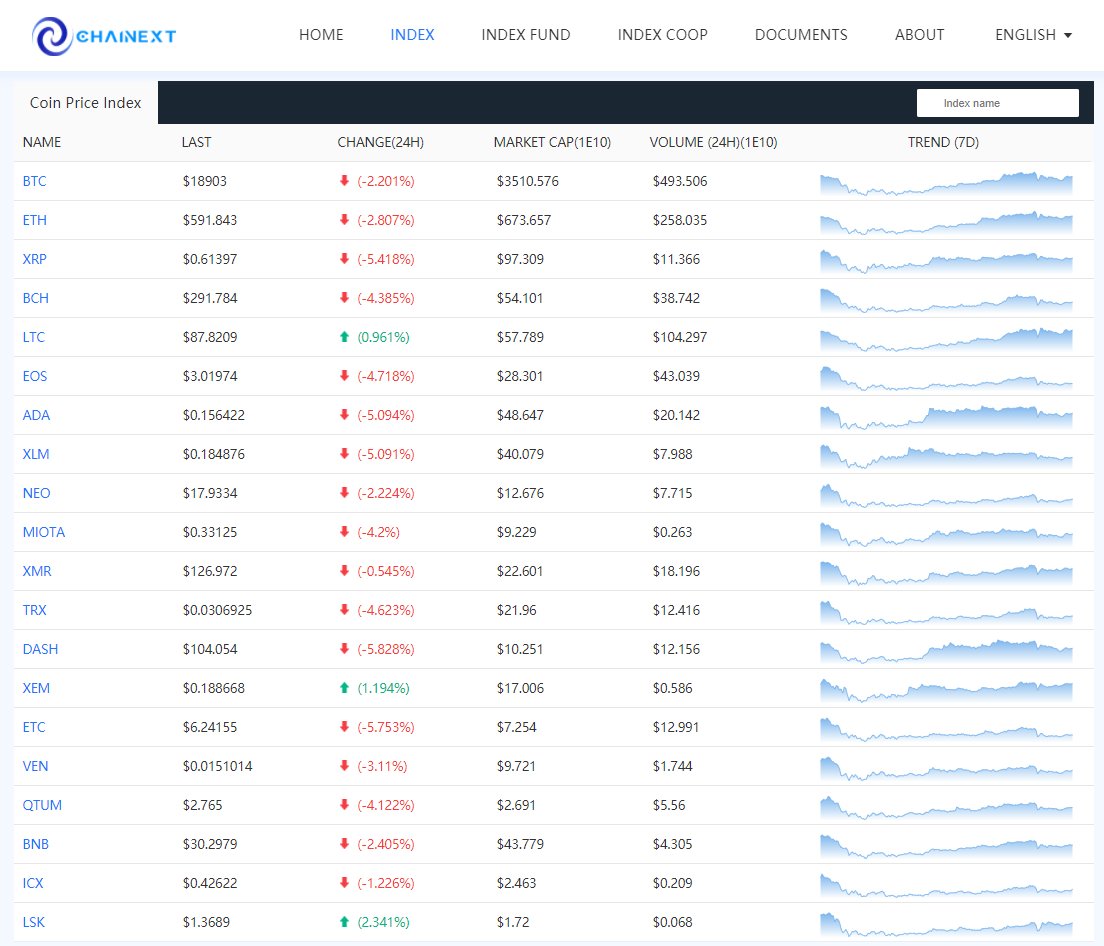
Task: Select TRX price $0.0306925
Action: pos(218,610)
